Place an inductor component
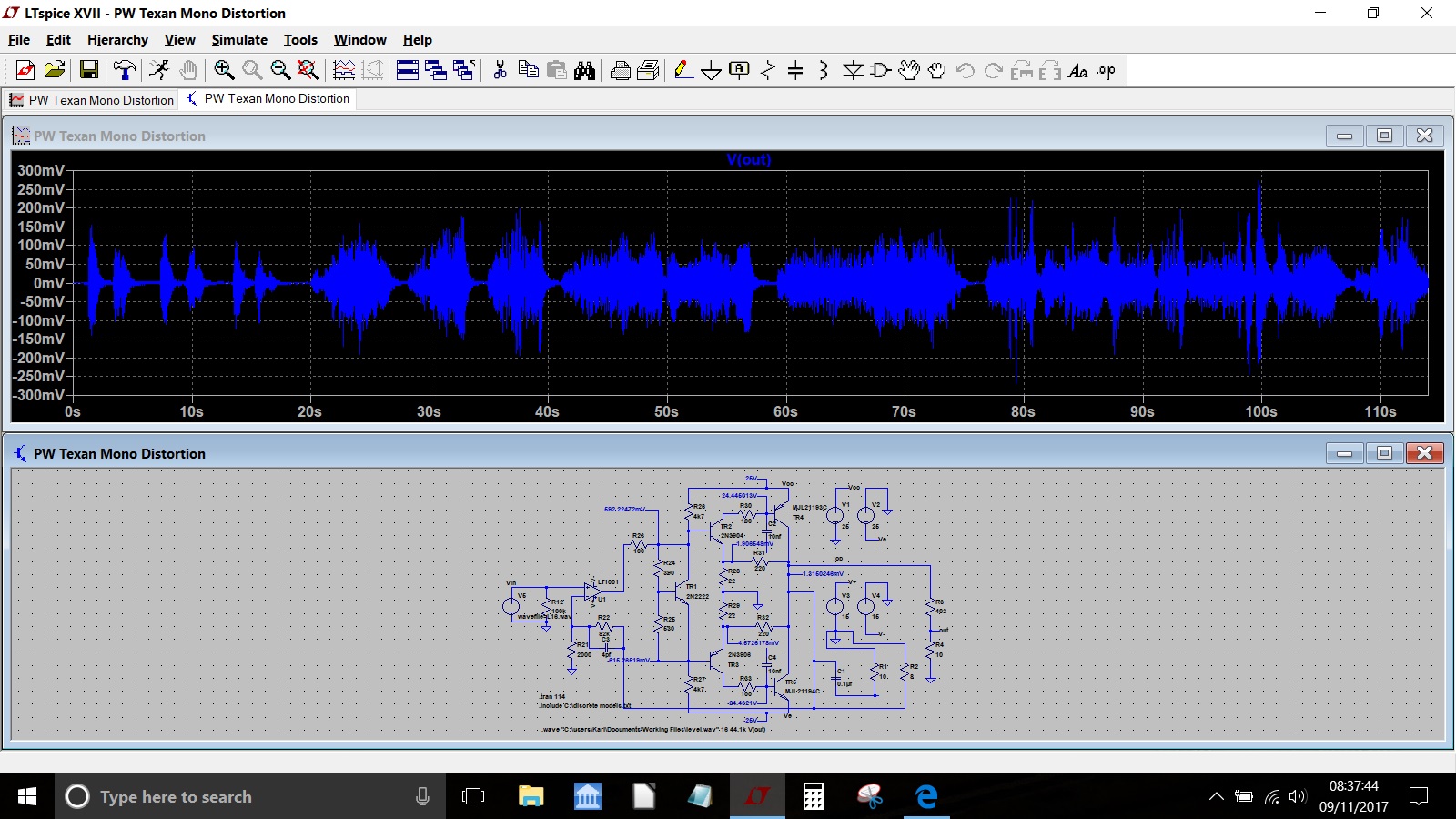This screenshot has height=819, width=1456. (824, 70)
